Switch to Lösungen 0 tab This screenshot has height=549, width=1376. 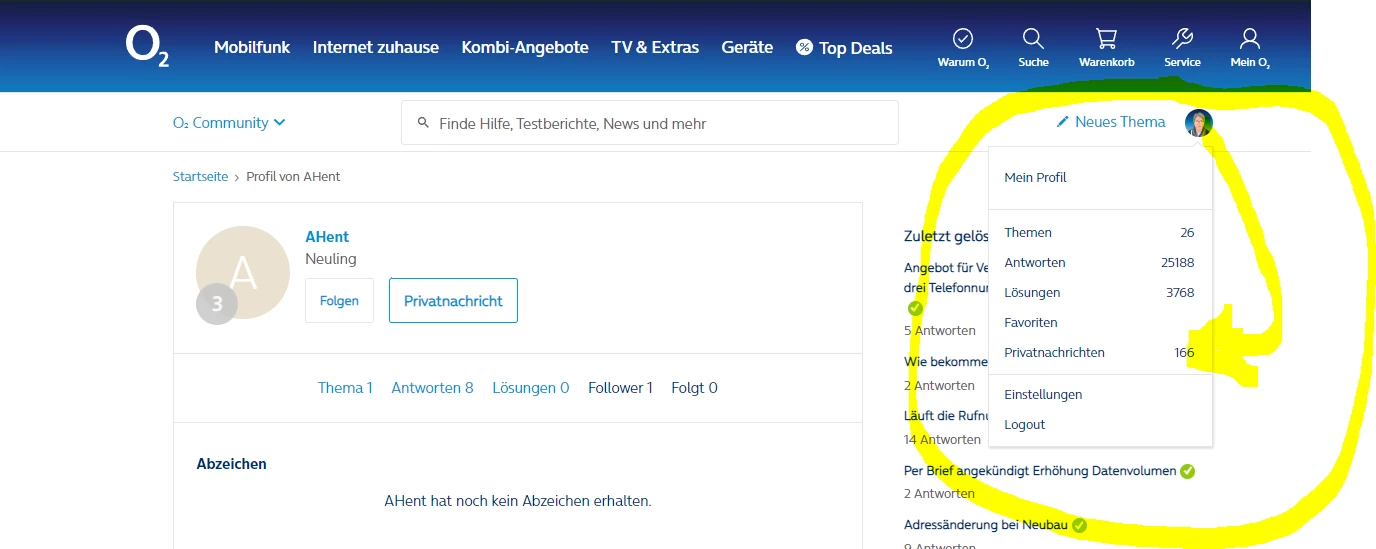click(531, 387)
